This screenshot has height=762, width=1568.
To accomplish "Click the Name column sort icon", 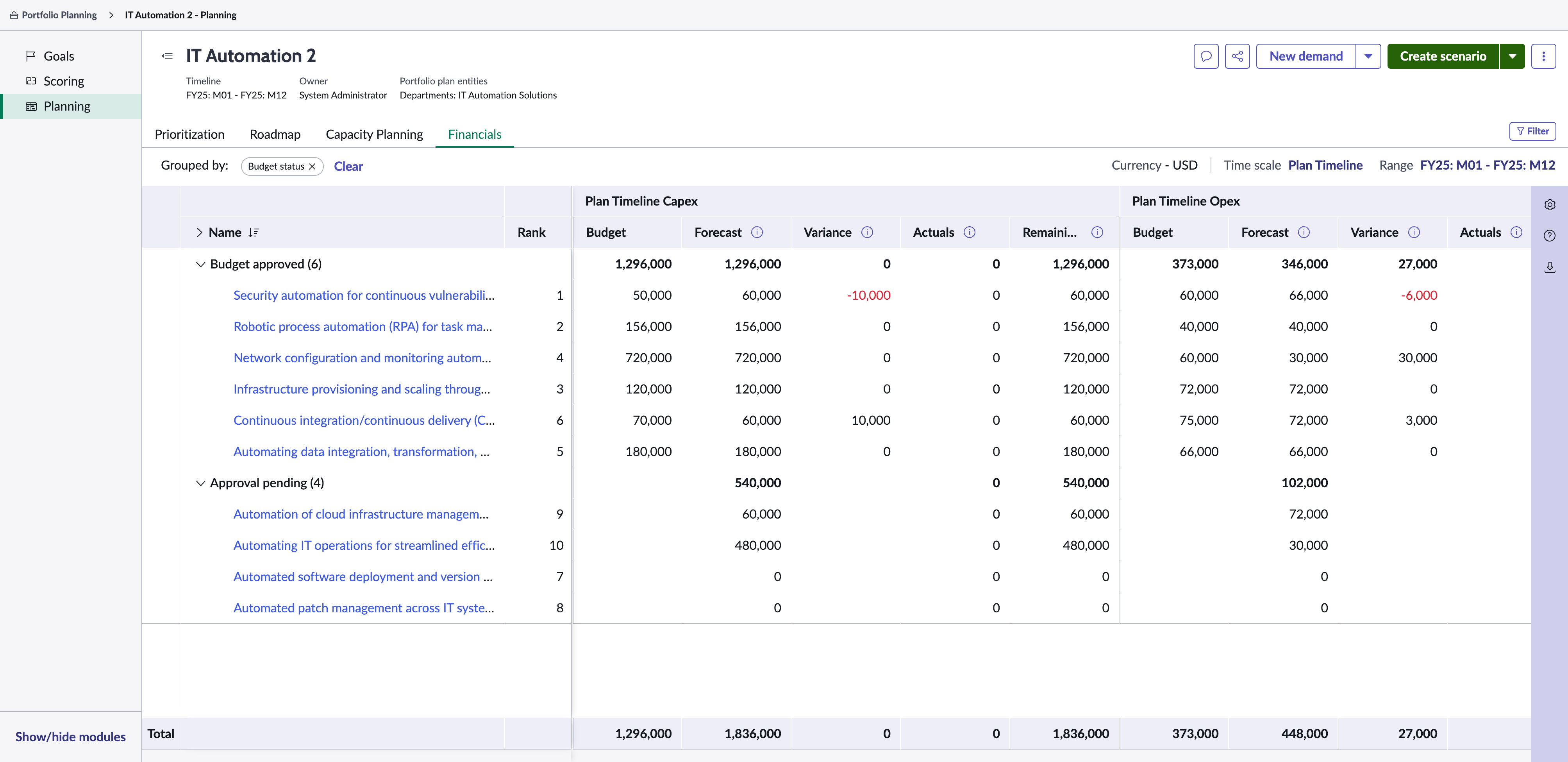I will pos(254,233).
